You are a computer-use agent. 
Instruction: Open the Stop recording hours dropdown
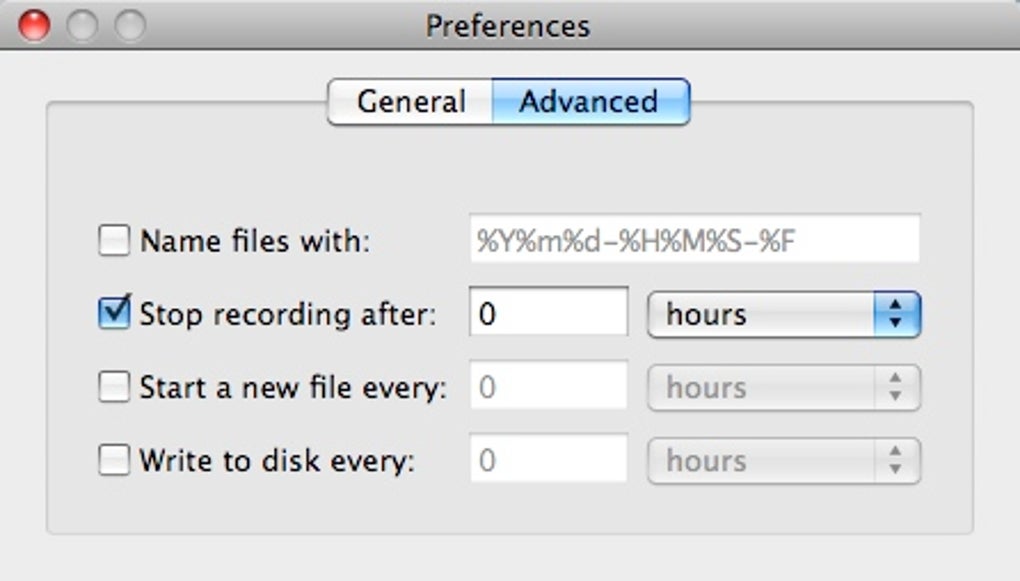(x=783, y=314)
